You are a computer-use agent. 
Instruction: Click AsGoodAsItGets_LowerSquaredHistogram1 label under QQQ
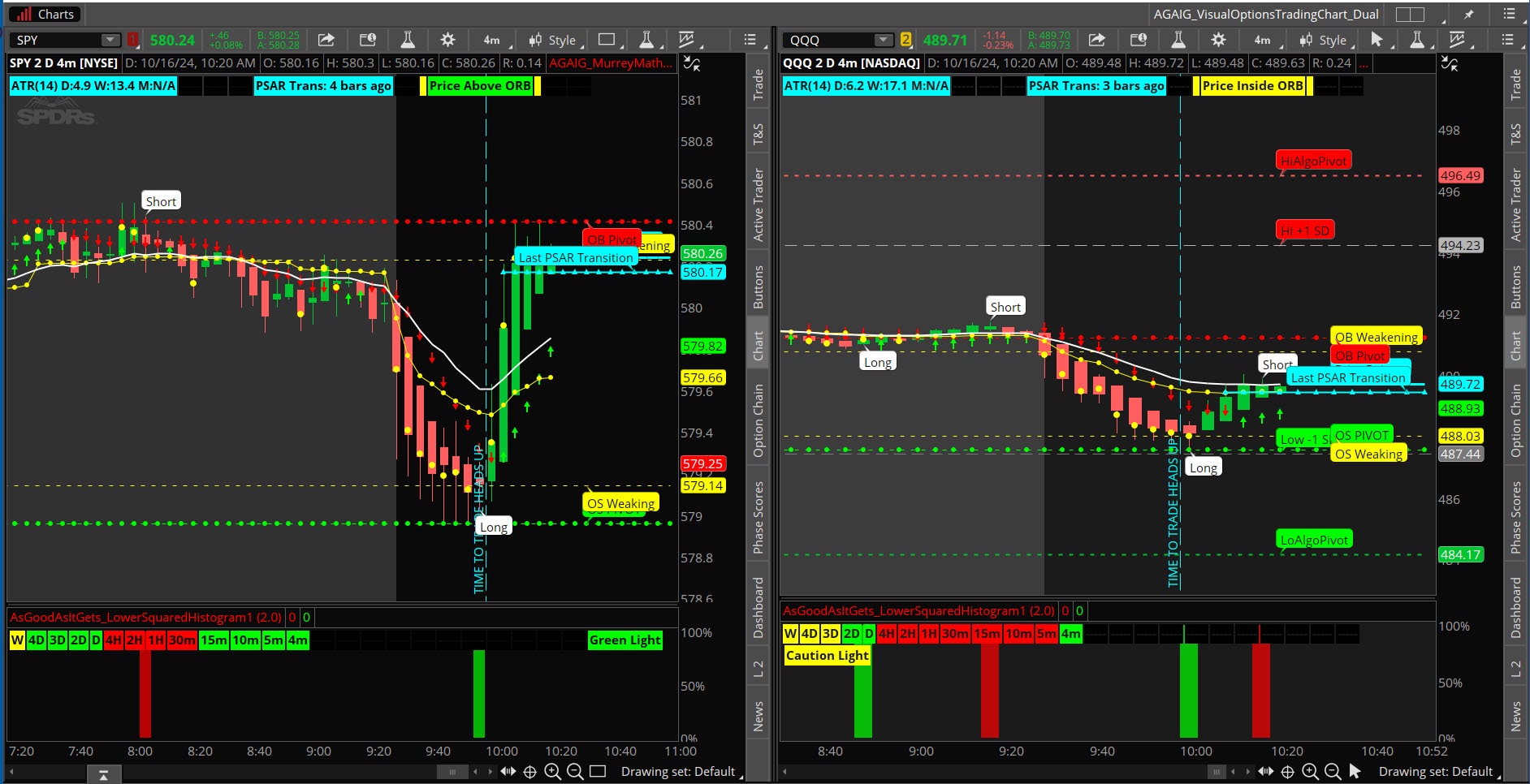pyautogui.click(x=919, y=611)
